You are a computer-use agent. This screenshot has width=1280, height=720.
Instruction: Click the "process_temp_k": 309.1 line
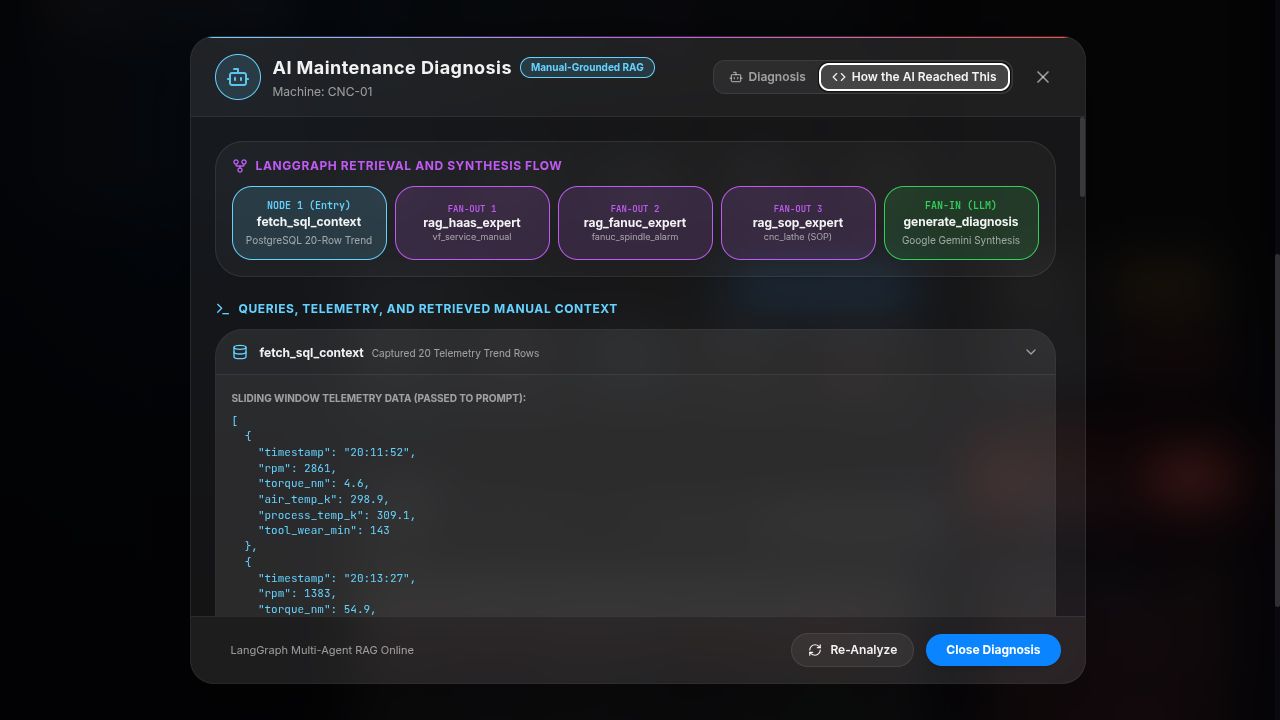(x=337, y=515)
